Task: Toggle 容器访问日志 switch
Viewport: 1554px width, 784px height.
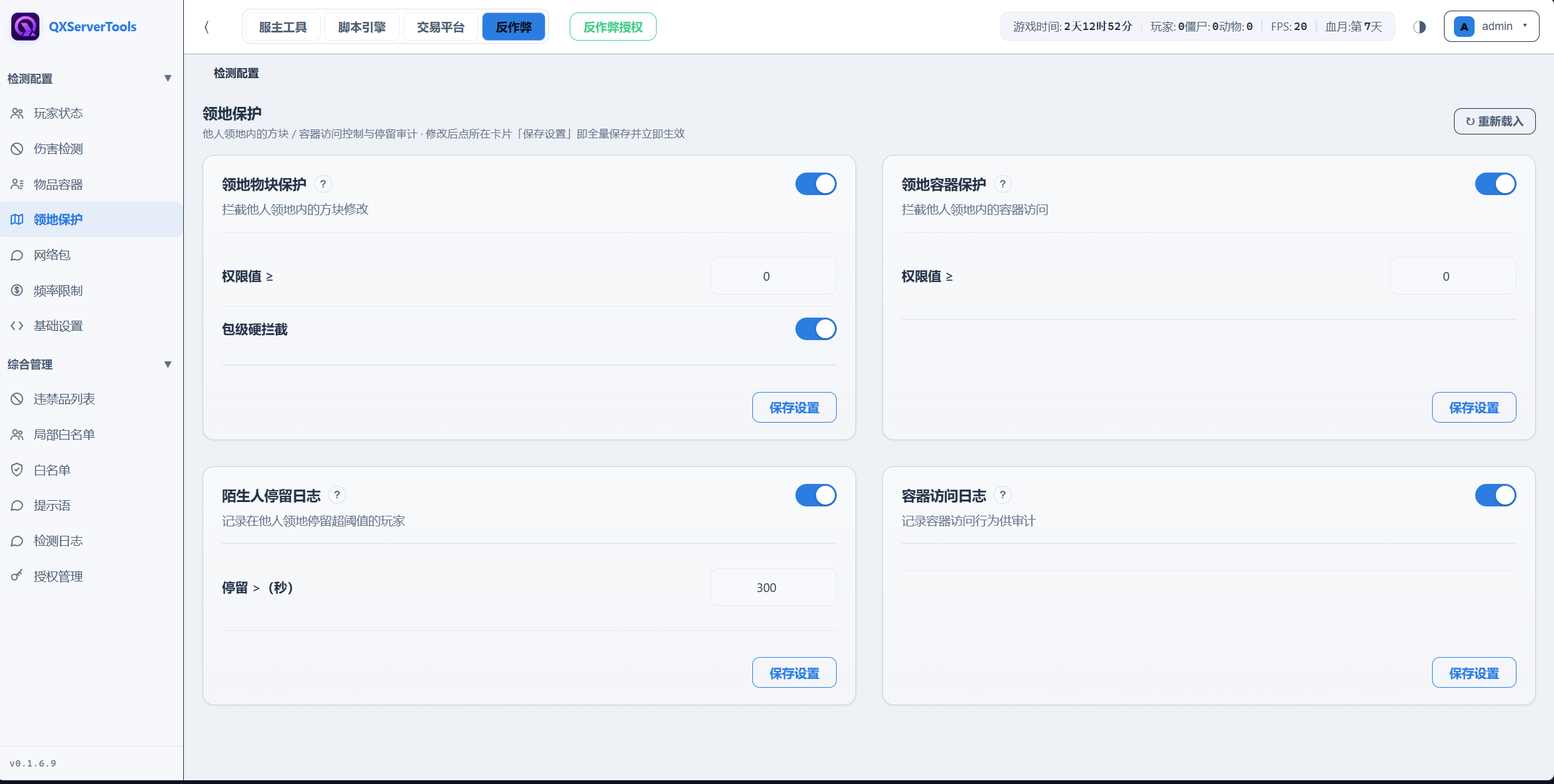Action: coord(1495,495)
